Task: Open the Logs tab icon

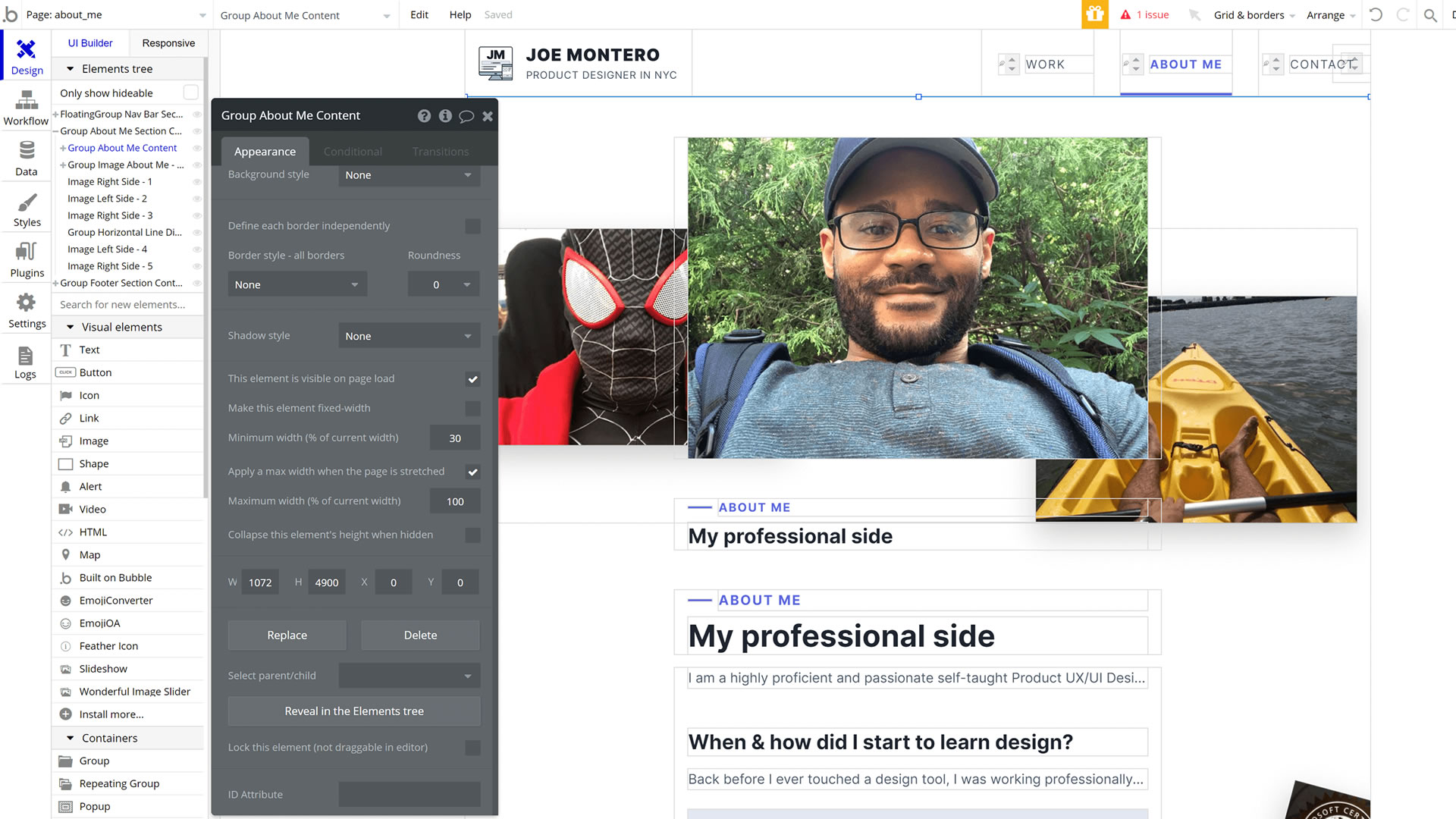Action: (x=25, y=355)
